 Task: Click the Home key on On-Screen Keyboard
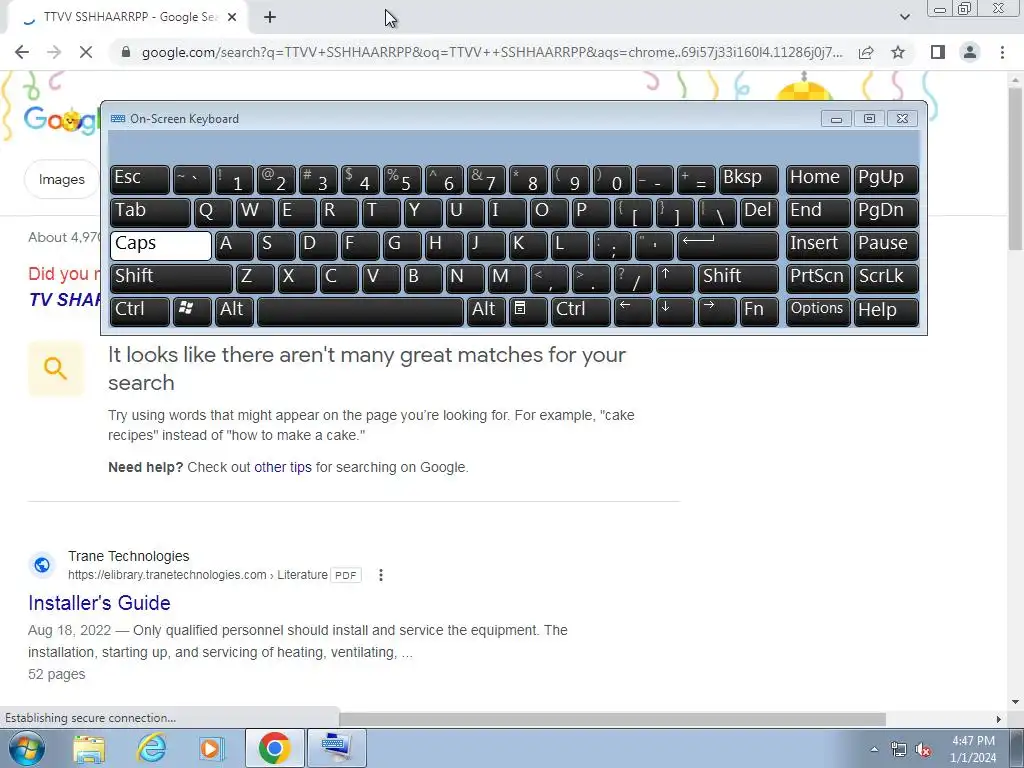coord(818,180)
